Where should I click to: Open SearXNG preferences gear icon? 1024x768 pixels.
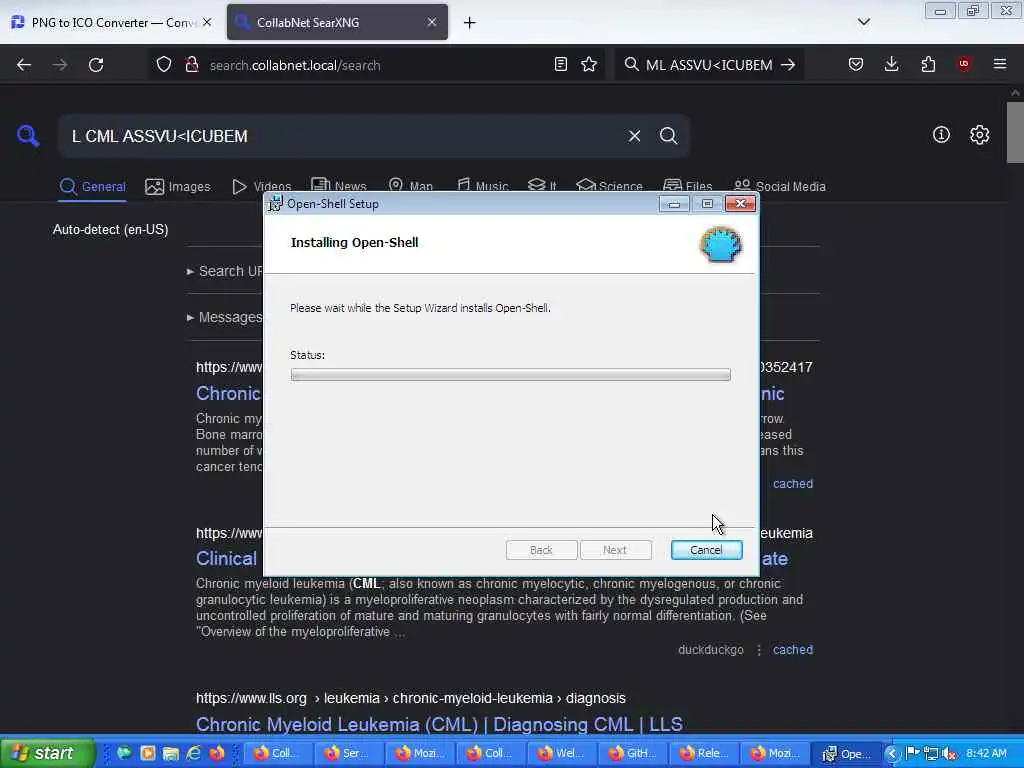point(980,135)
